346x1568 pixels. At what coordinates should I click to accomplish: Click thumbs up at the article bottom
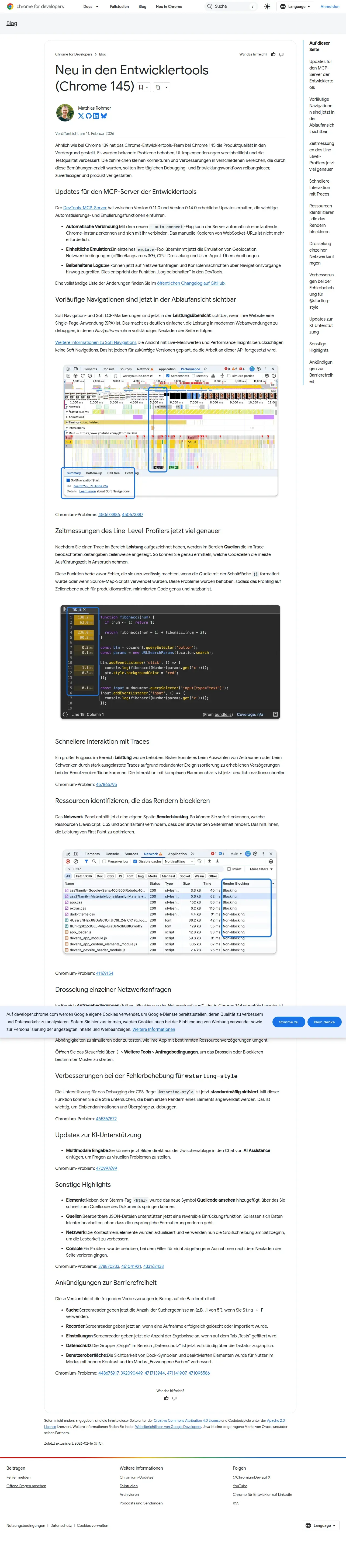[166, 1398]
